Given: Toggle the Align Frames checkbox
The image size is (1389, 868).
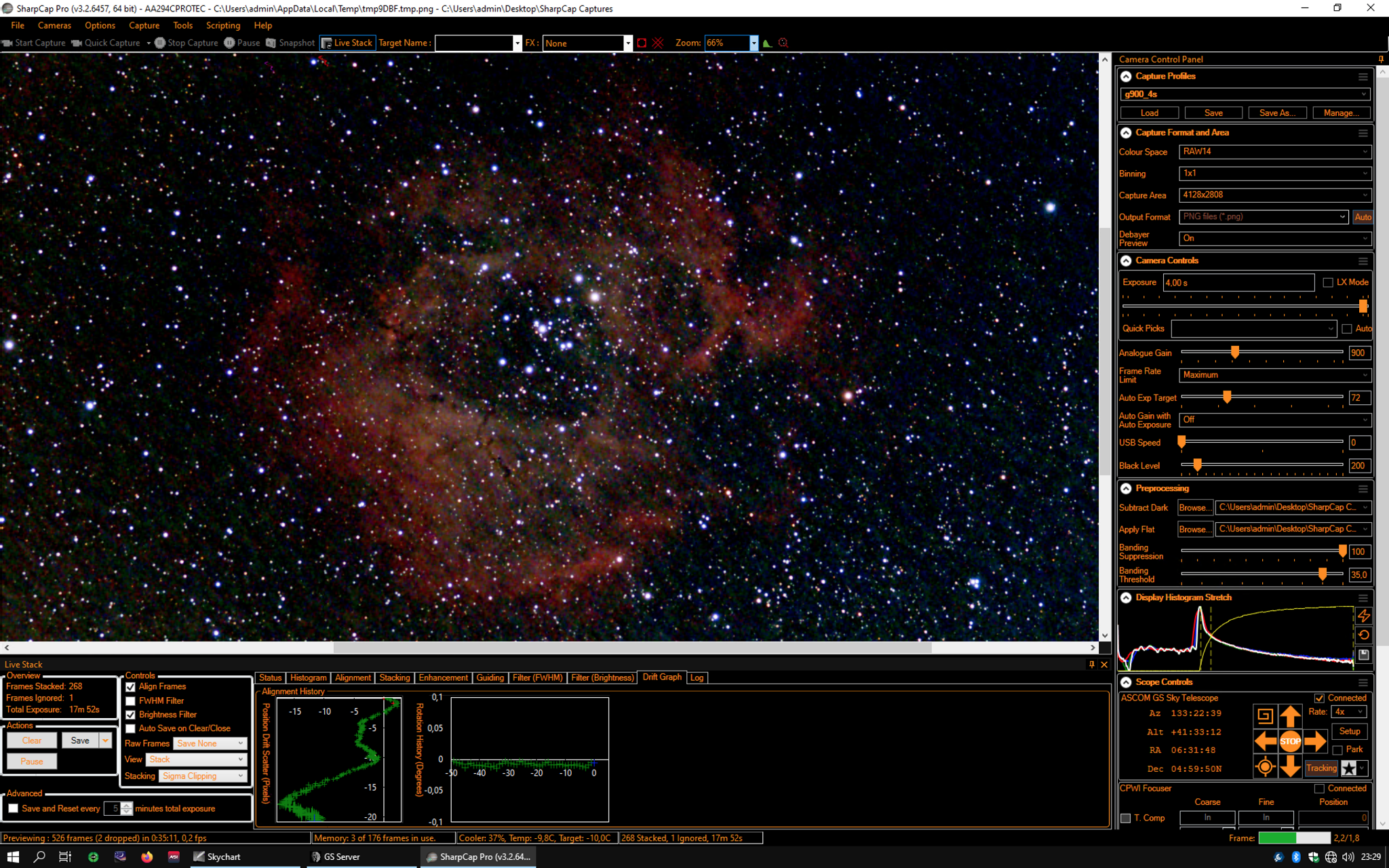Looking at the screenshot, I should pyautogui.click(x=131, y=687).
